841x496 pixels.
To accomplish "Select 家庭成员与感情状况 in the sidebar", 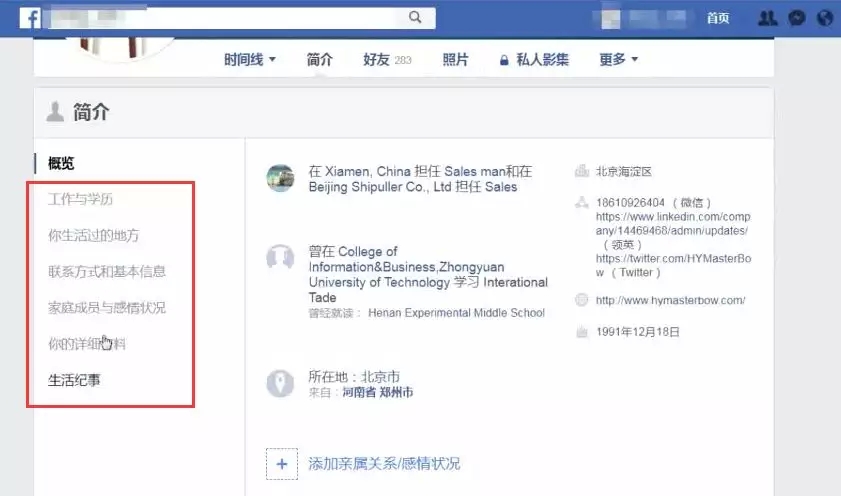I will (x=107, y=308).
